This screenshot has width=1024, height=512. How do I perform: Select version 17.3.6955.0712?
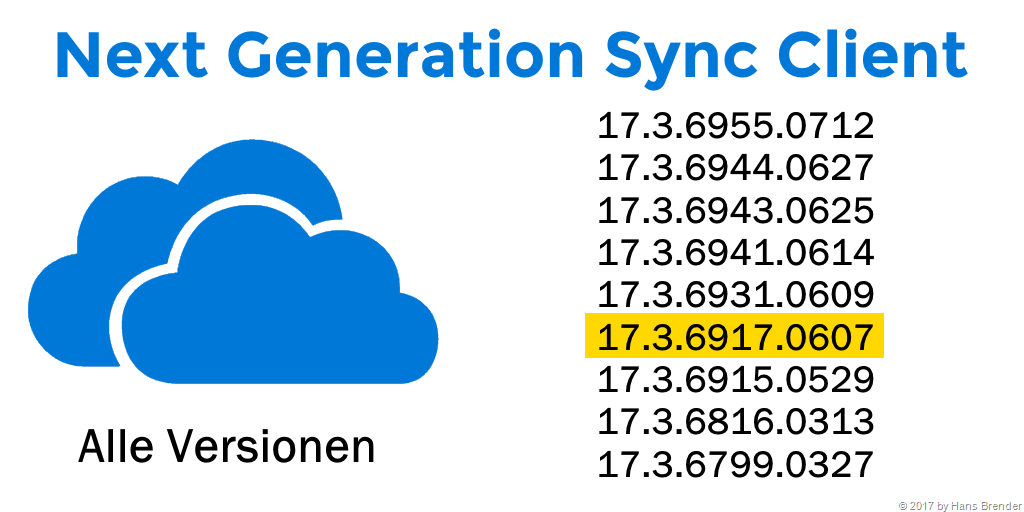735,126
